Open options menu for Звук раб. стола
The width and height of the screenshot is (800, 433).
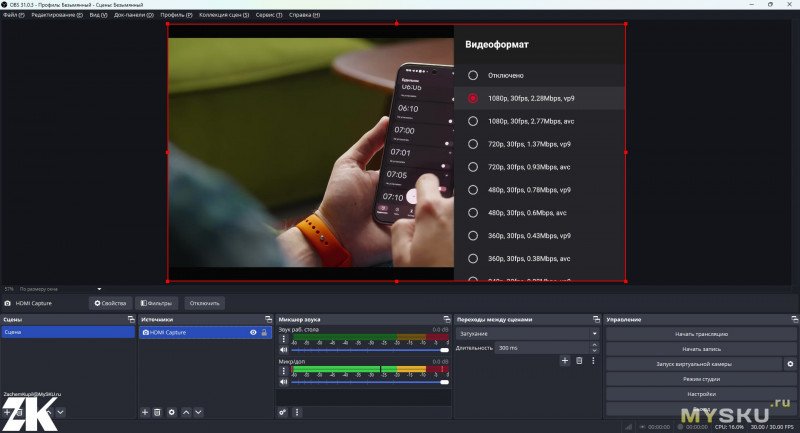pyautogui.click(x=284, y=339)
